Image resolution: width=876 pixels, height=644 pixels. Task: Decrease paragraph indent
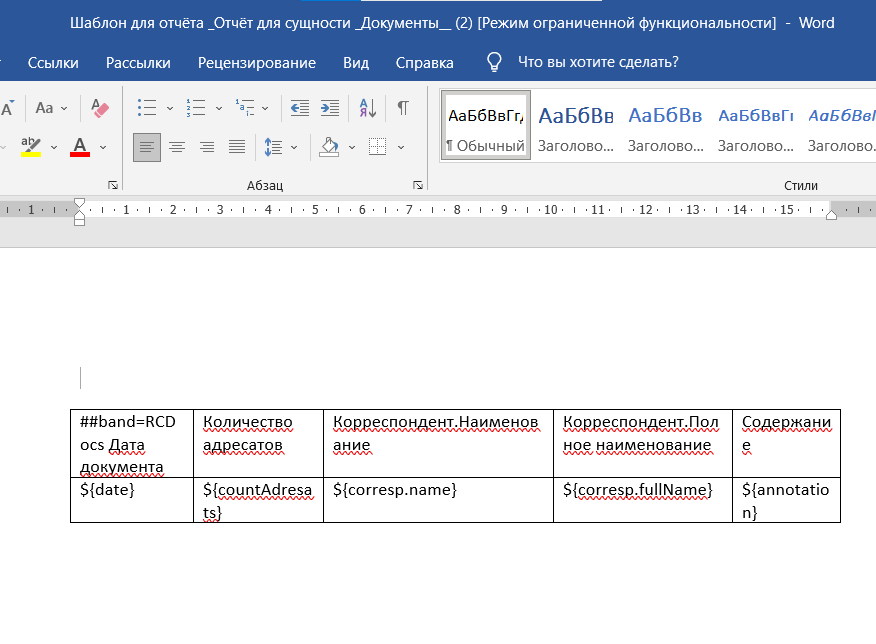(299, 108)
